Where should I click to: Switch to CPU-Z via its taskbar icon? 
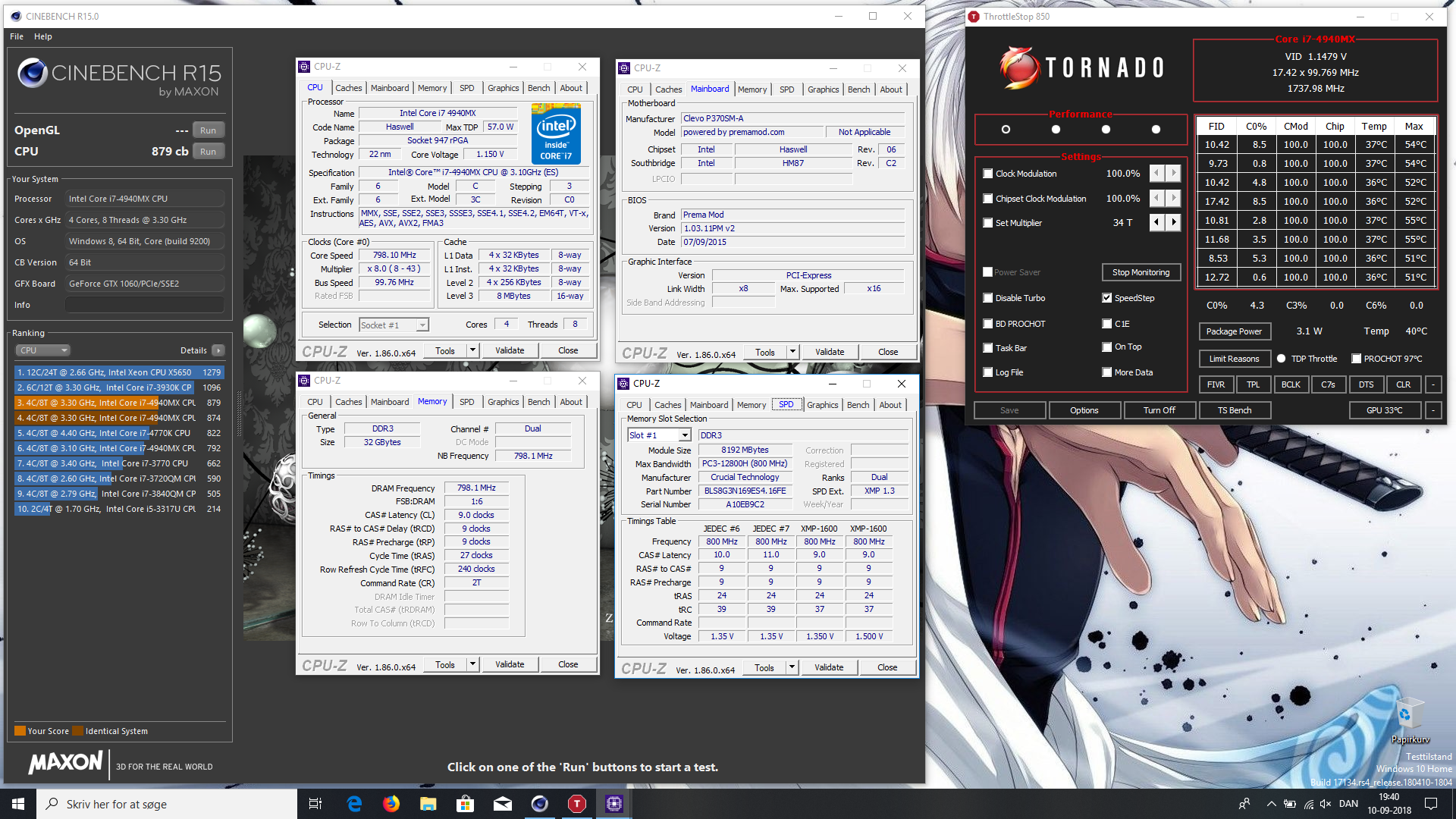[x=614, y=804]
